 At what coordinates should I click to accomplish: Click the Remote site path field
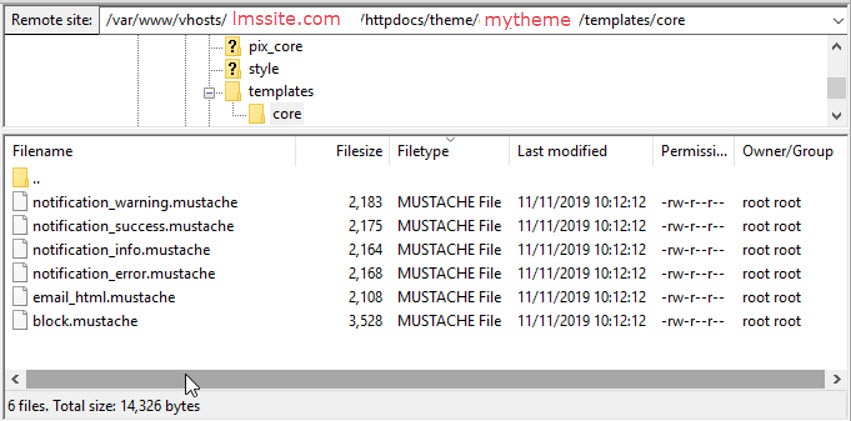(460, 20)
